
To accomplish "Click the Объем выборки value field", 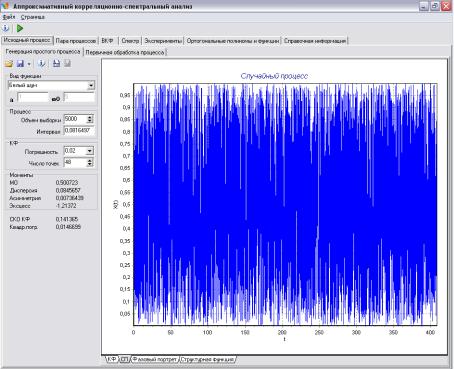I will pos(75,119).
